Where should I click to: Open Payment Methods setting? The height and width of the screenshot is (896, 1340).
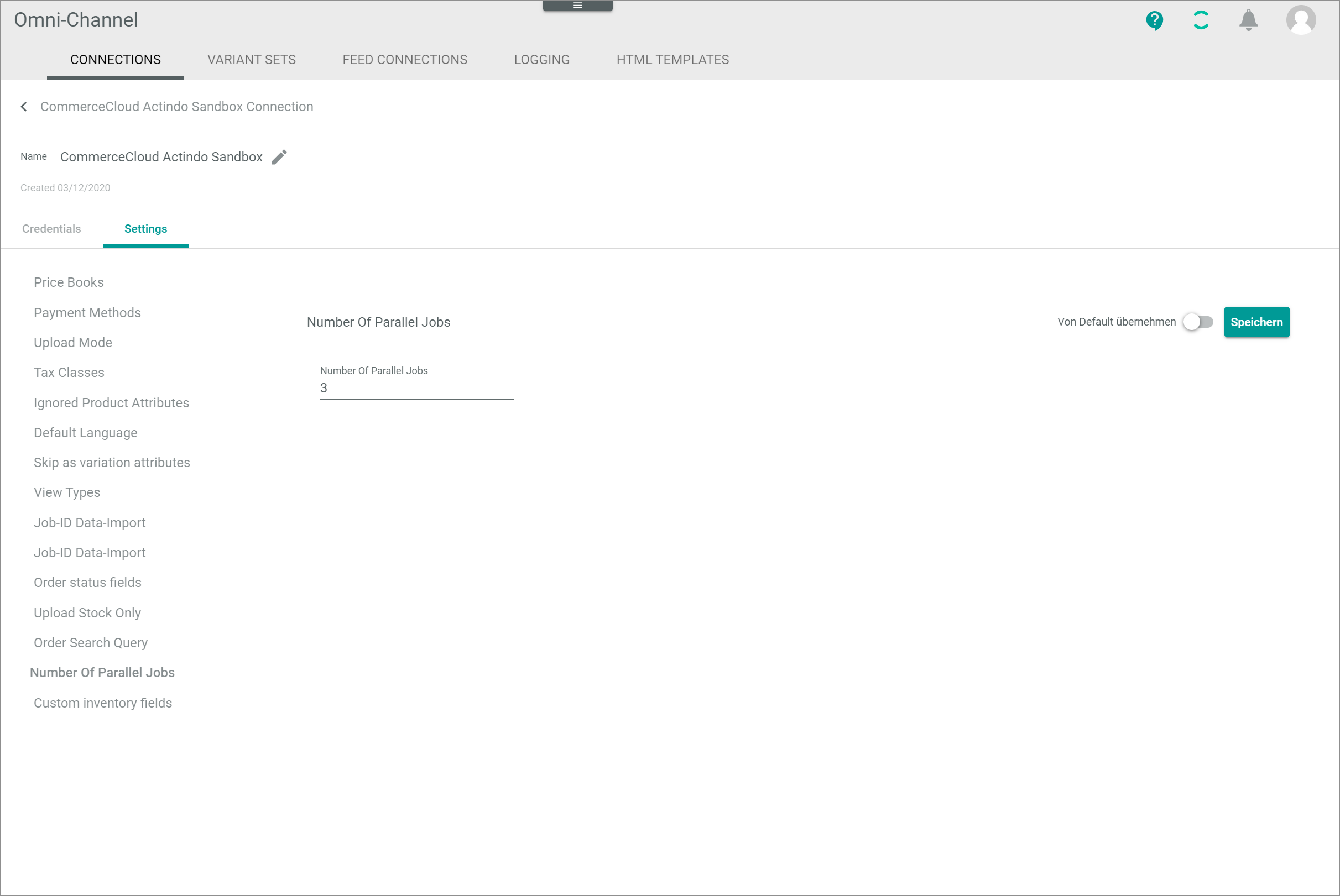click(87, 312)
